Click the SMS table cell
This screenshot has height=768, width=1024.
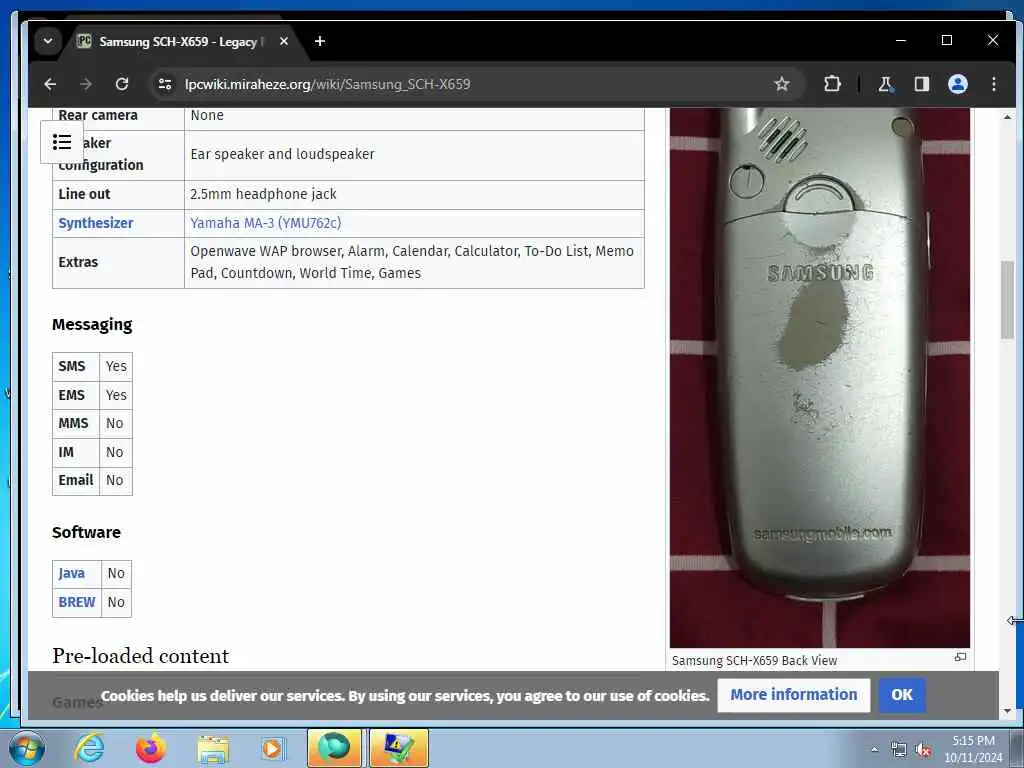[x=76, y=367]
